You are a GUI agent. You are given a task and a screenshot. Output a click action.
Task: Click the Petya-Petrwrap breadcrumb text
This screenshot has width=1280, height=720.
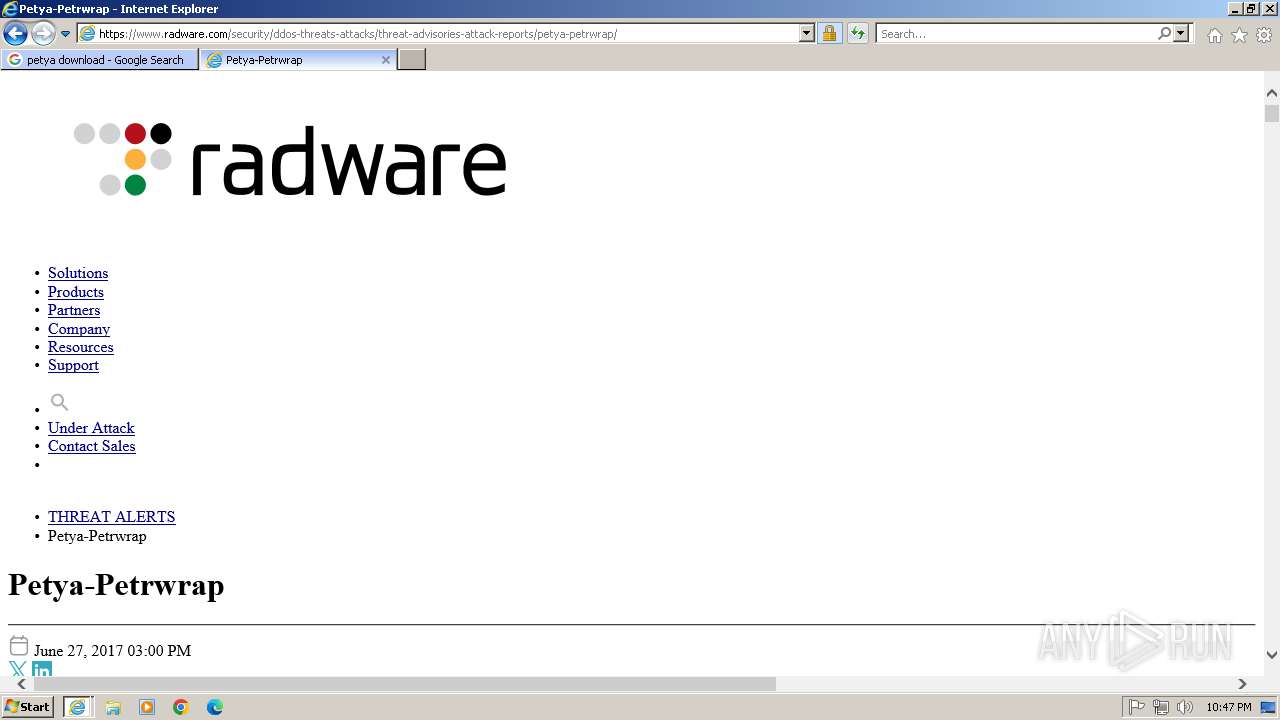97,536
